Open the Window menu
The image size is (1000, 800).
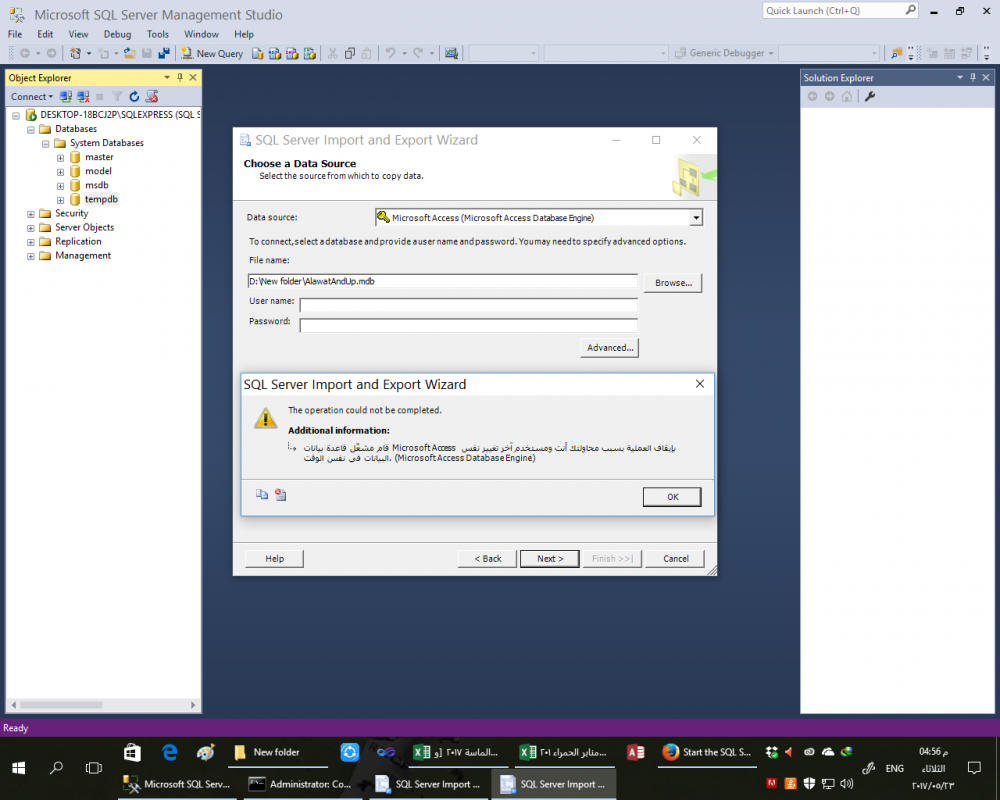coord(202,34)
